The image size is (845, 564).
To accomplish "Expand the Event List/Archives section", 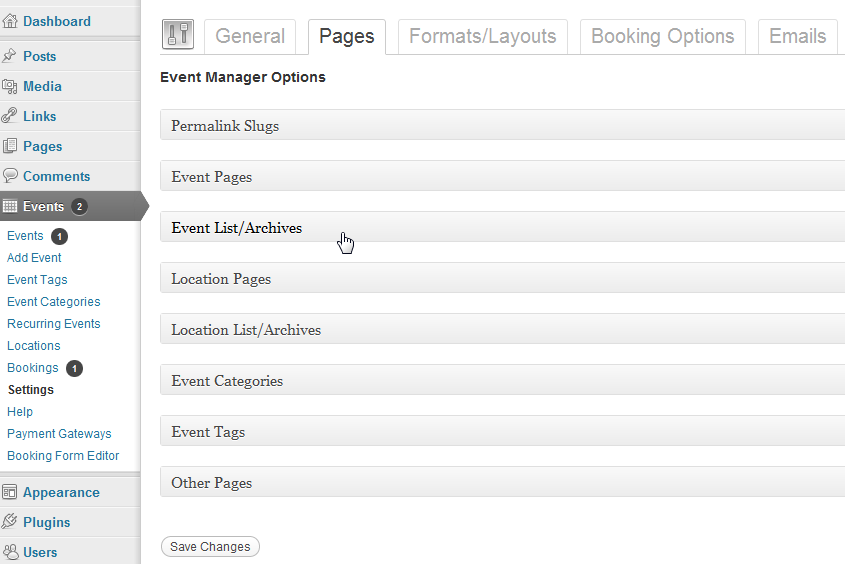I will tap(502, 227).
